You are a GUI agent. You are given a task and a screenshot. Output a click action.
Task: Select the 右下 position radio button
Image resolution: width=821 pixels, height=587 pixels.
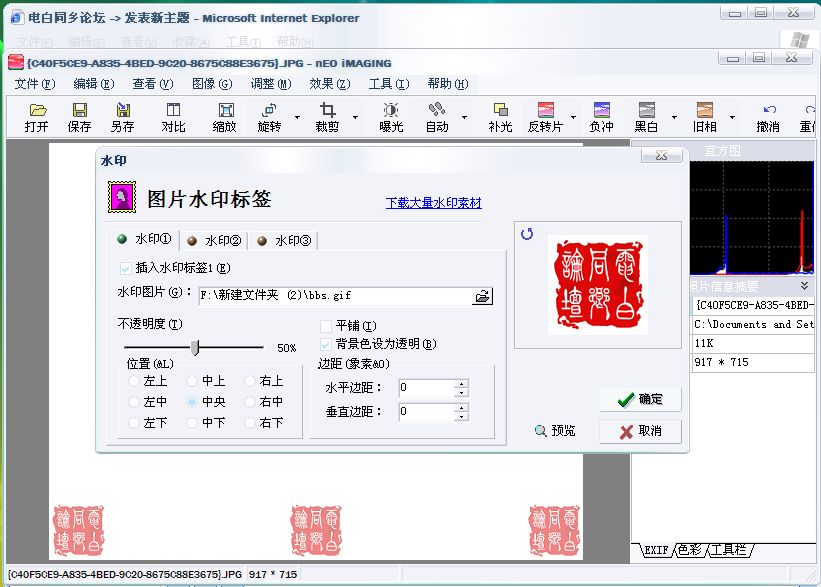249,423
